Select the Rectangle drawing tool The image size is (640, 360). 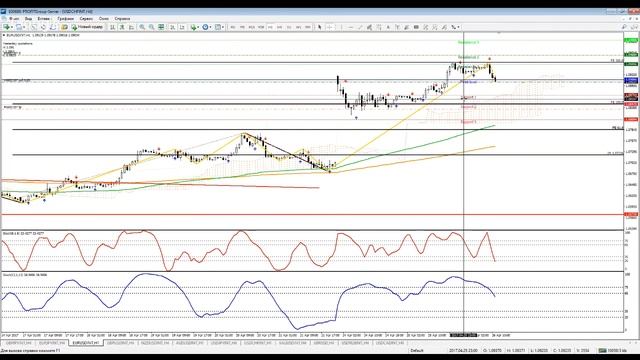pyautogui.click(x=416, y=27)
